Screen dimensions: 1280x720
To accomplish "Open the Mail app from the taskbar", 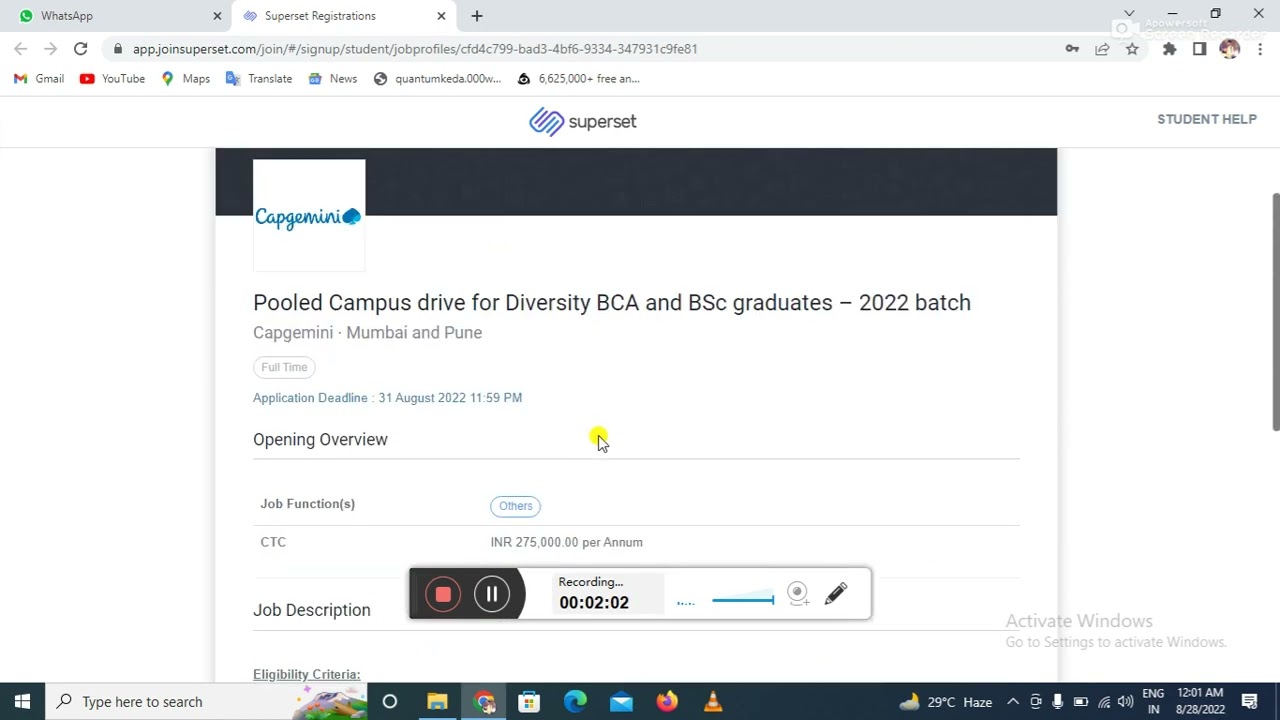I will tap(621, 702).
